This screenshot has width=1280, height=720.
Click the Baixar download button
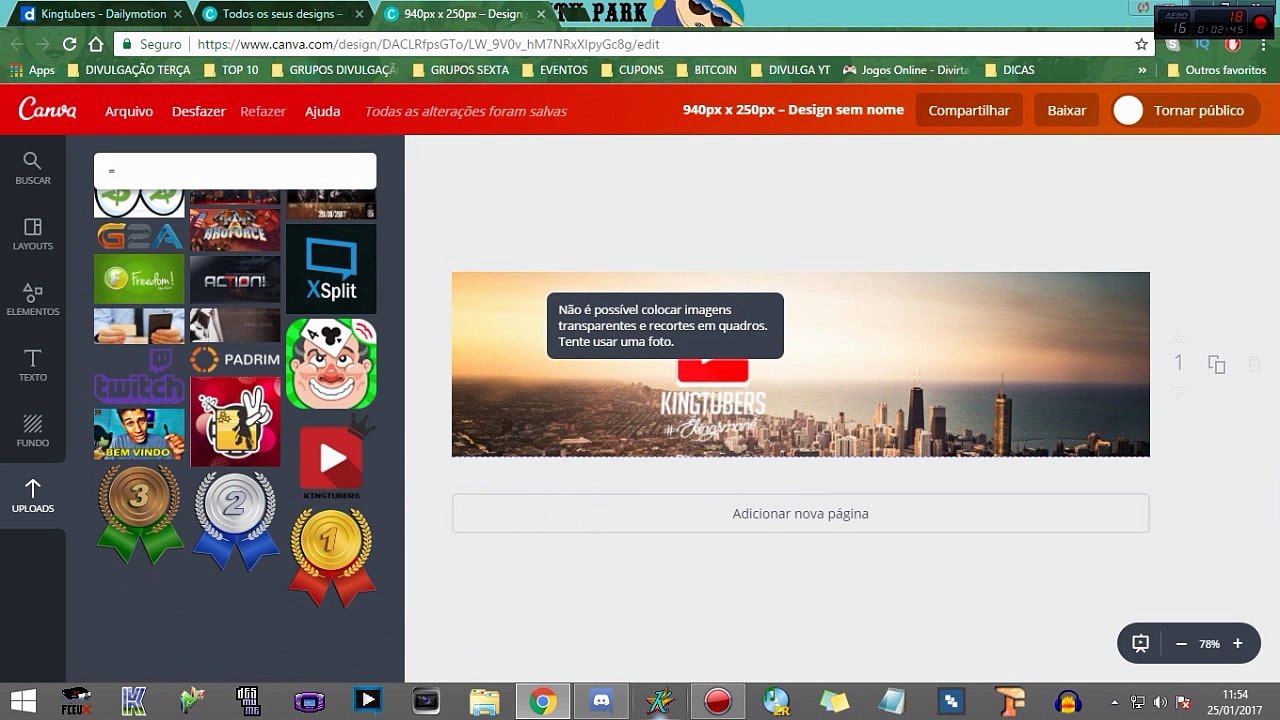coord(1066,110)
